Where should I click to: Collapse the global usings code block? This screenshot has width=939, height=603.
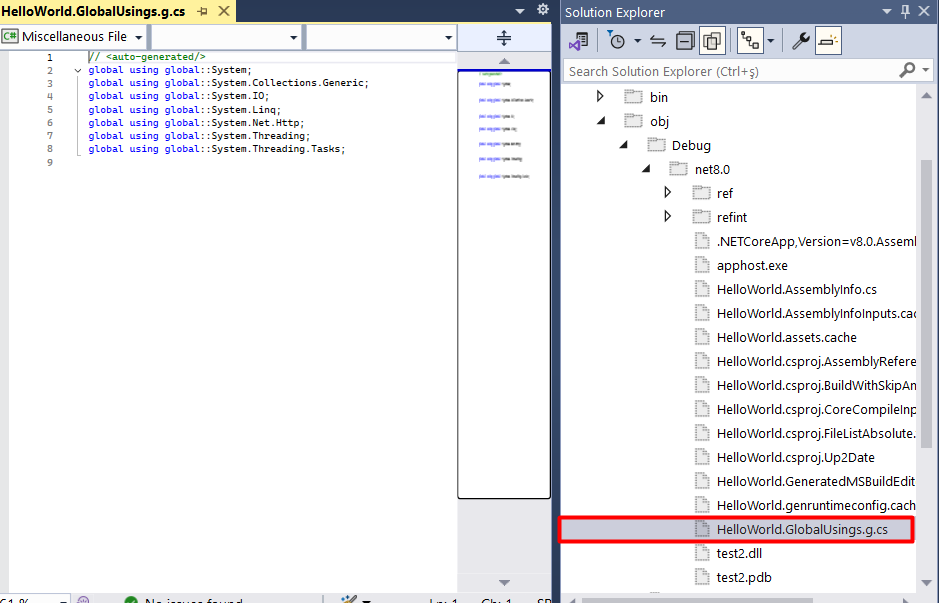coord(78,71)
